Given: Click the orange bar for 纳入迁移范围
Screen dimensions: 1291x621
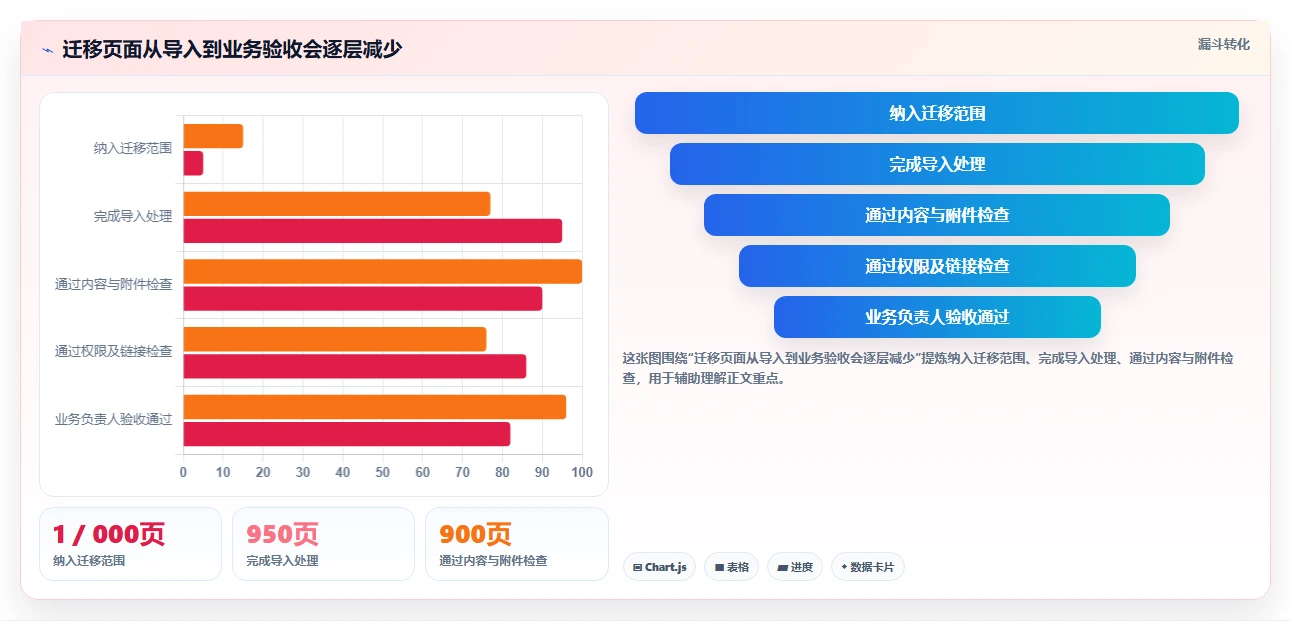Looking at the screenshot, I should point(213,136).
